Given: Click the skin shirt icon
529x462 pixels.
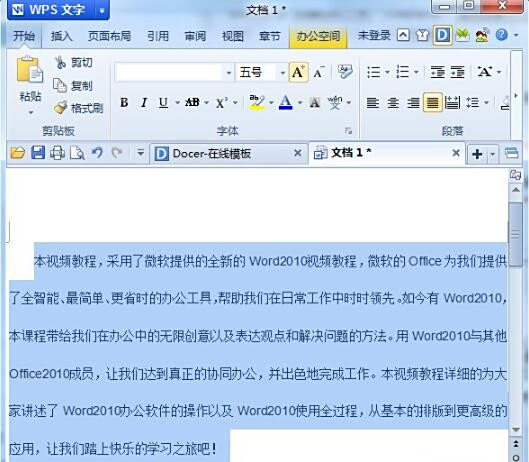Looking at the screenshot, I should click(422, 35).
